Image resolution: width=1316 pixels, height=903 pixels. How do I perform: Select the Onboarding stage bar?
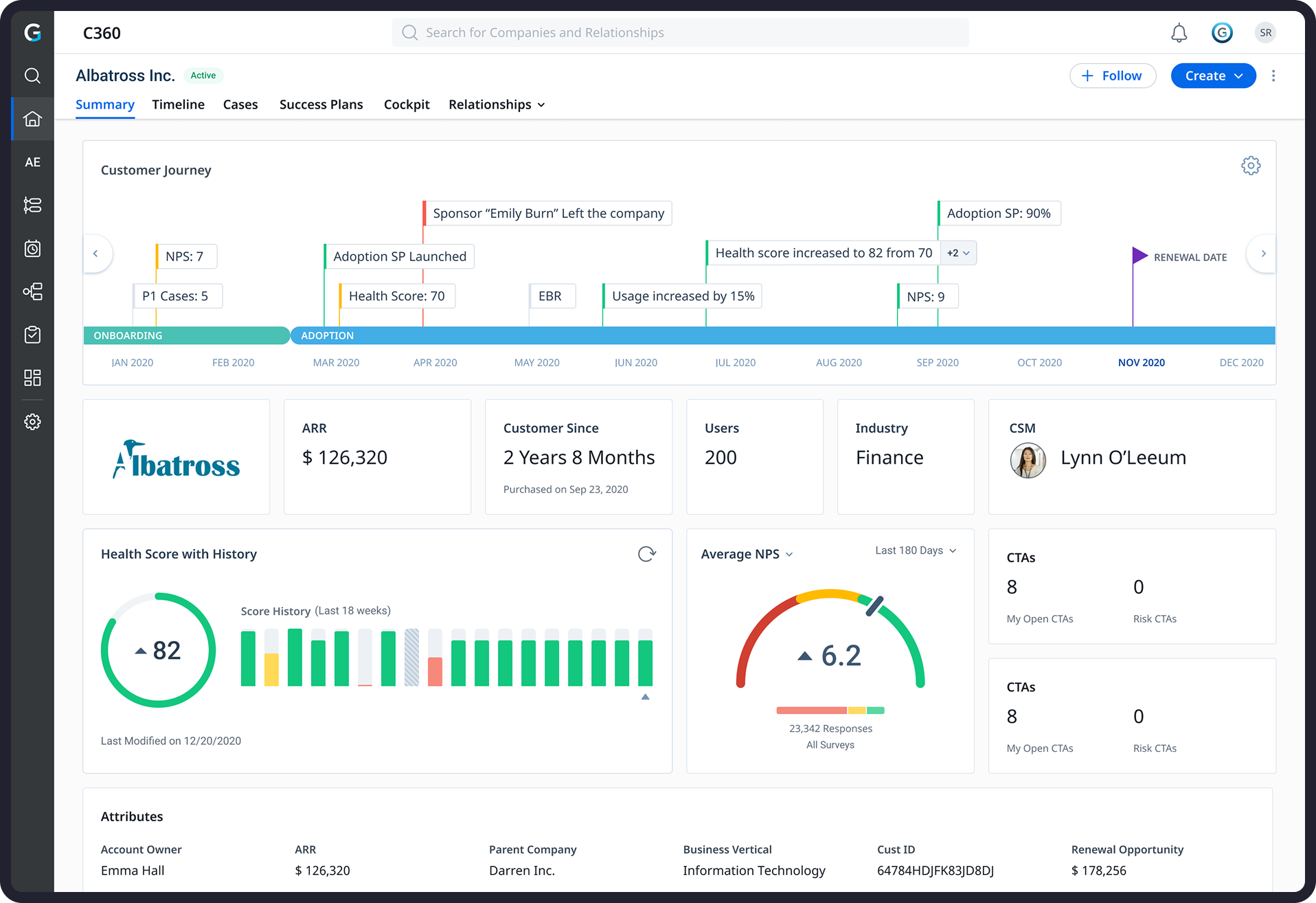(186, 335)
